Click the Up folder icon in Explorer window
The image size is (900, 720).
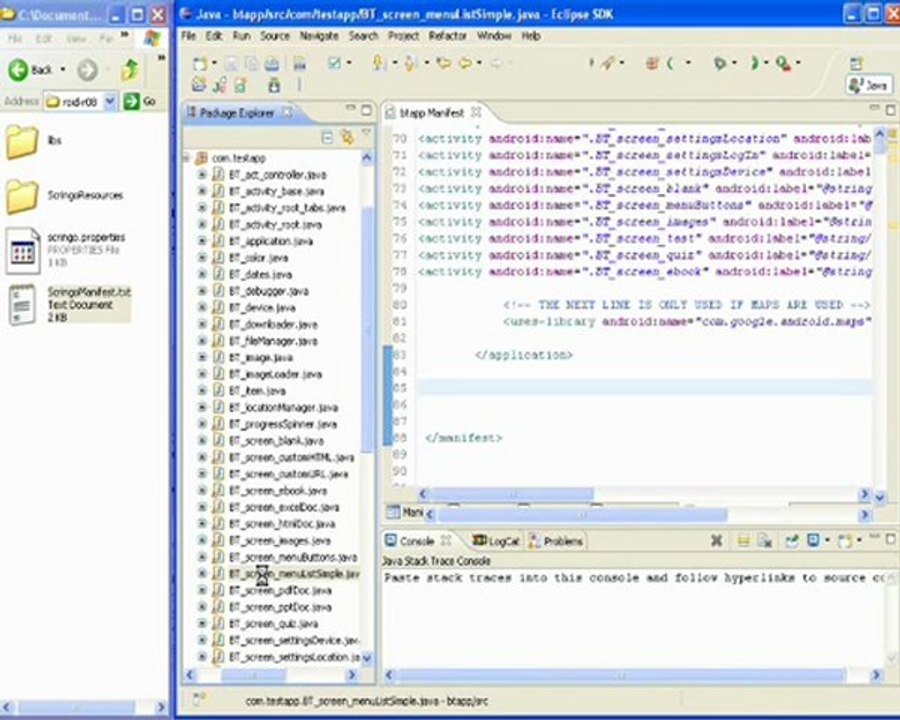point(130,70)
